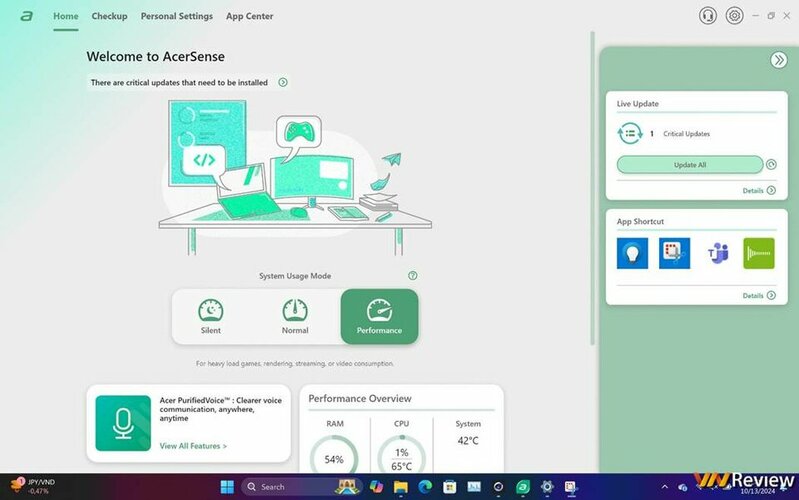Image resolution: width=799 pixels, height=500 pixels.
Task: Click the OneDrive cloud tray icon
Action: tap(682, 487)
